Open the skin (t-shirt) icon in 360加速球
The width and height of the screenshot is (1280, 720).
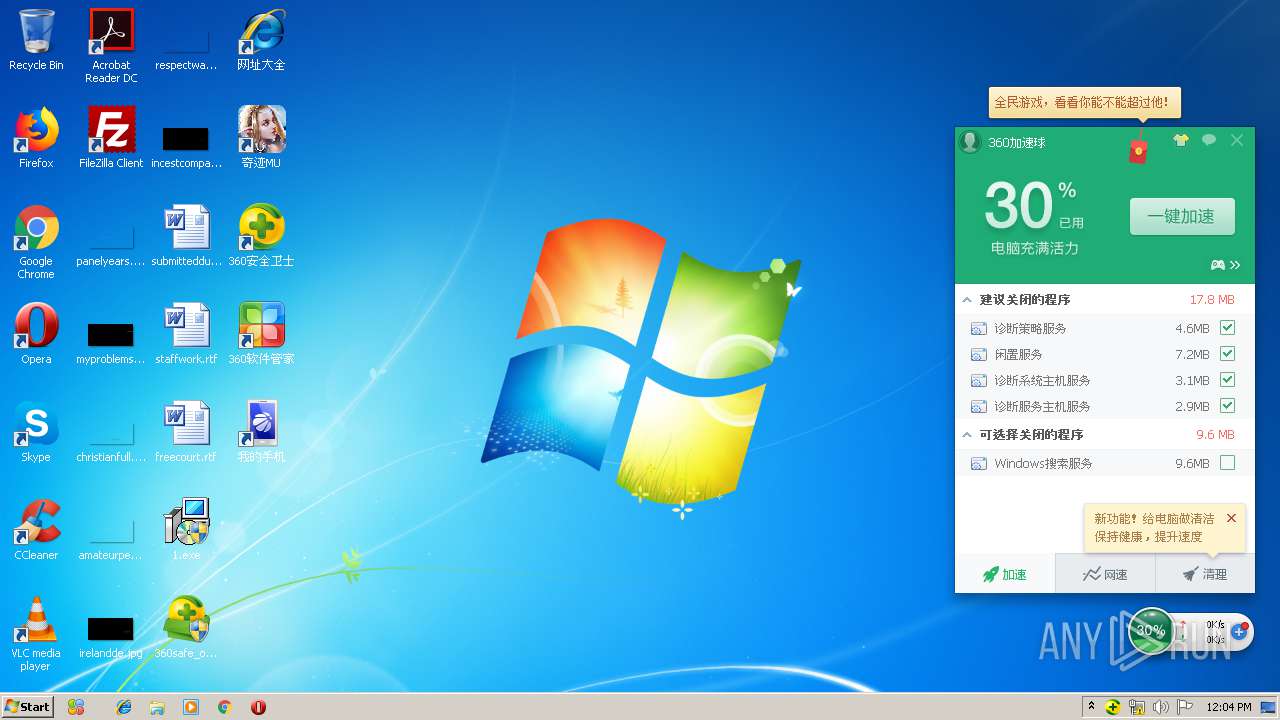[x=1181, y=140]
